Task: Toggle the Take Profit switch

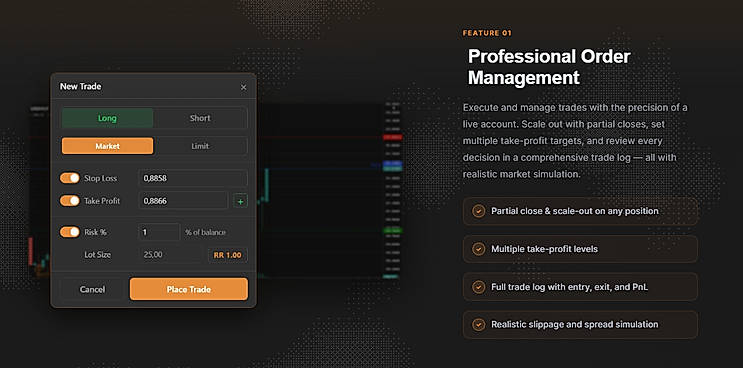Action: tap(70, 201)
